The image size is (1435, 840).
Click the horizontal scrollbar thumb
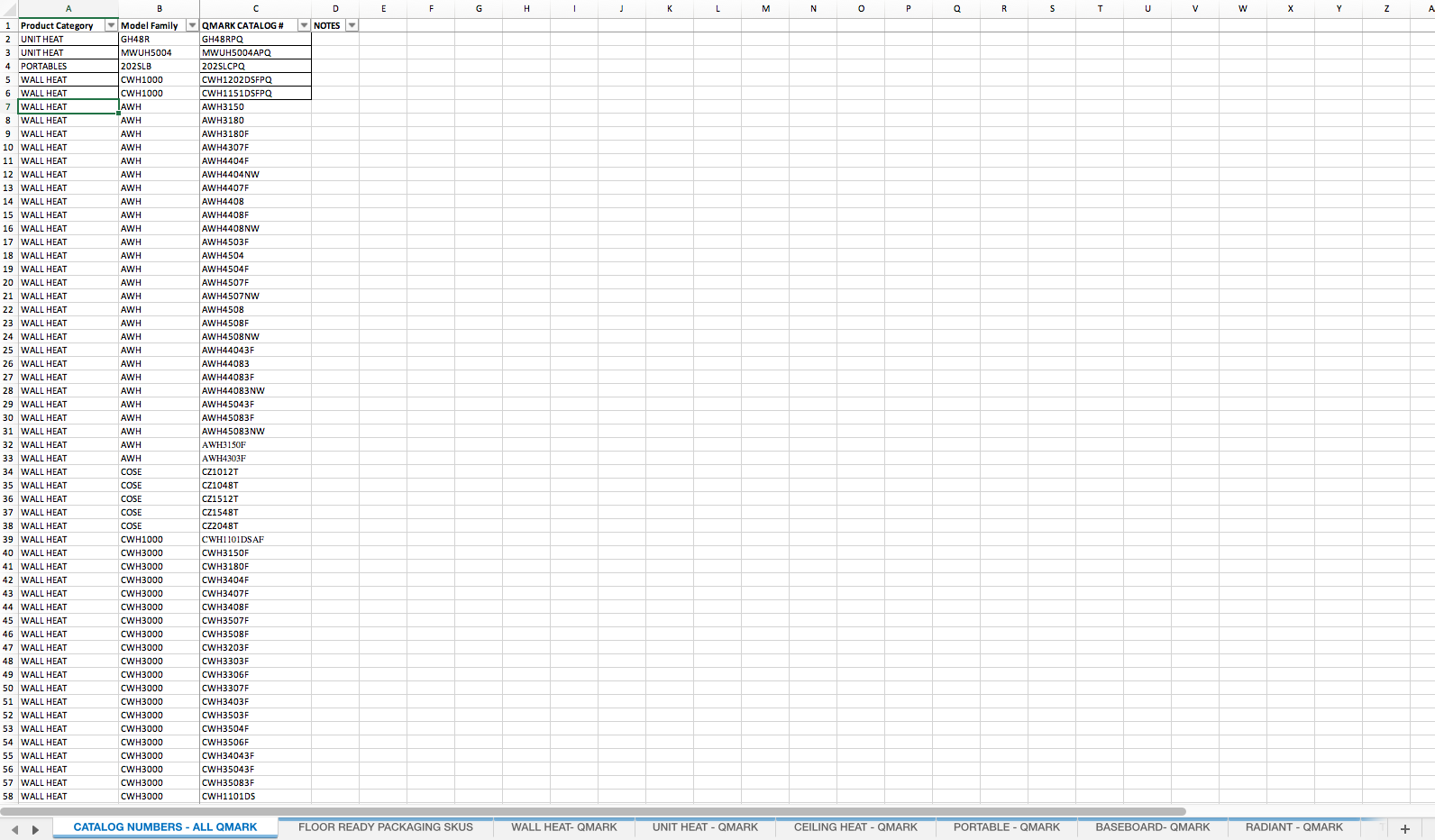[x=593, y=811]
